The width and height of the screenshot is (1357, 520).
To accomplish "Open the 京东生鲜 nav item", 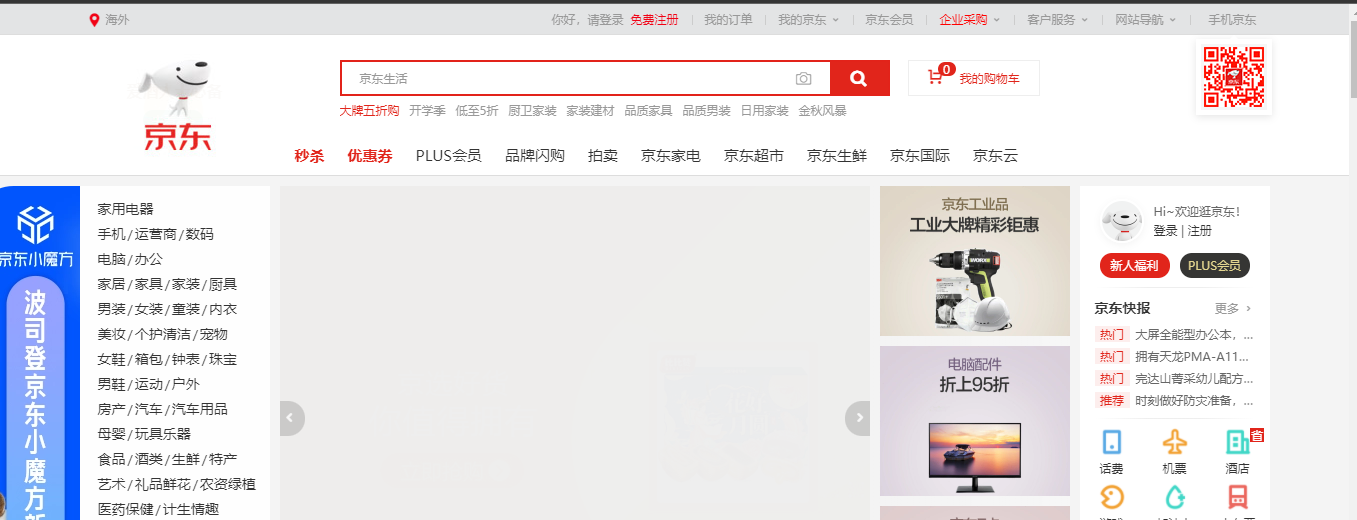I will tap(837, 156).
